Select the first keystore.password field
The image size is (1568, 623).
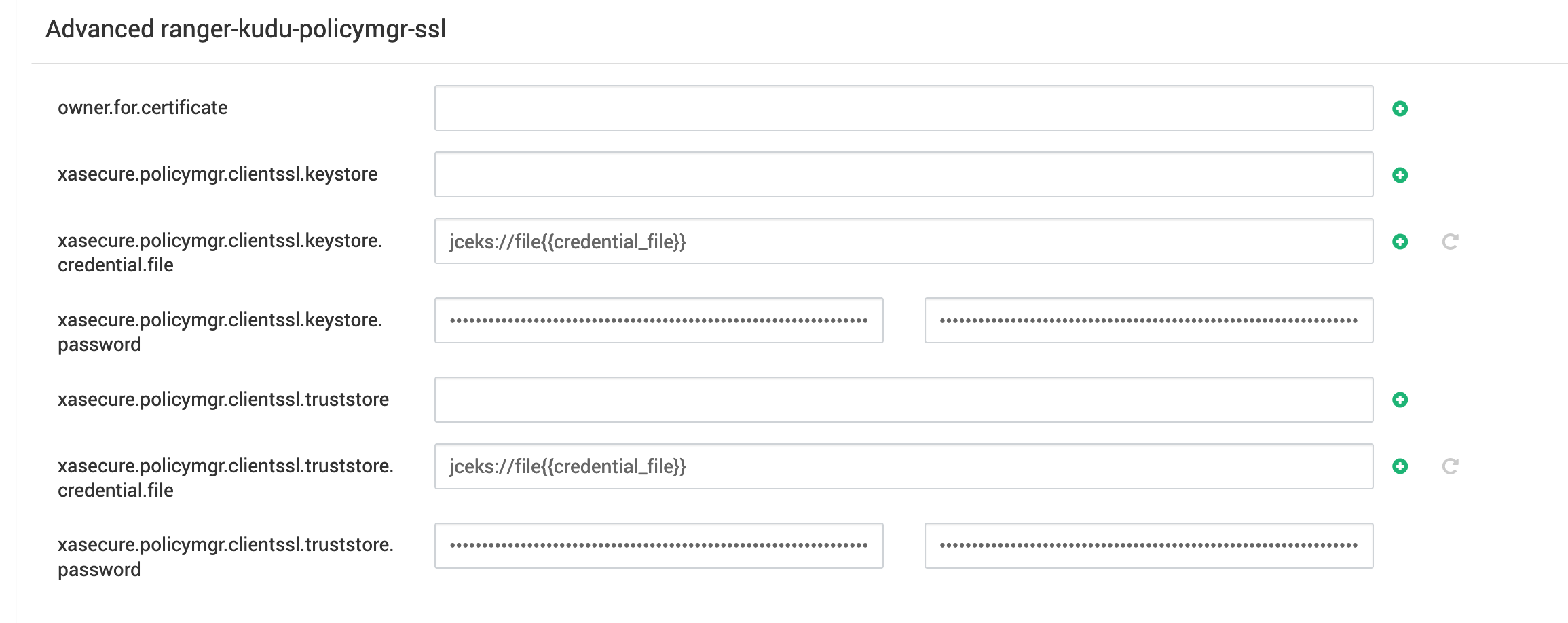point(658,320)
